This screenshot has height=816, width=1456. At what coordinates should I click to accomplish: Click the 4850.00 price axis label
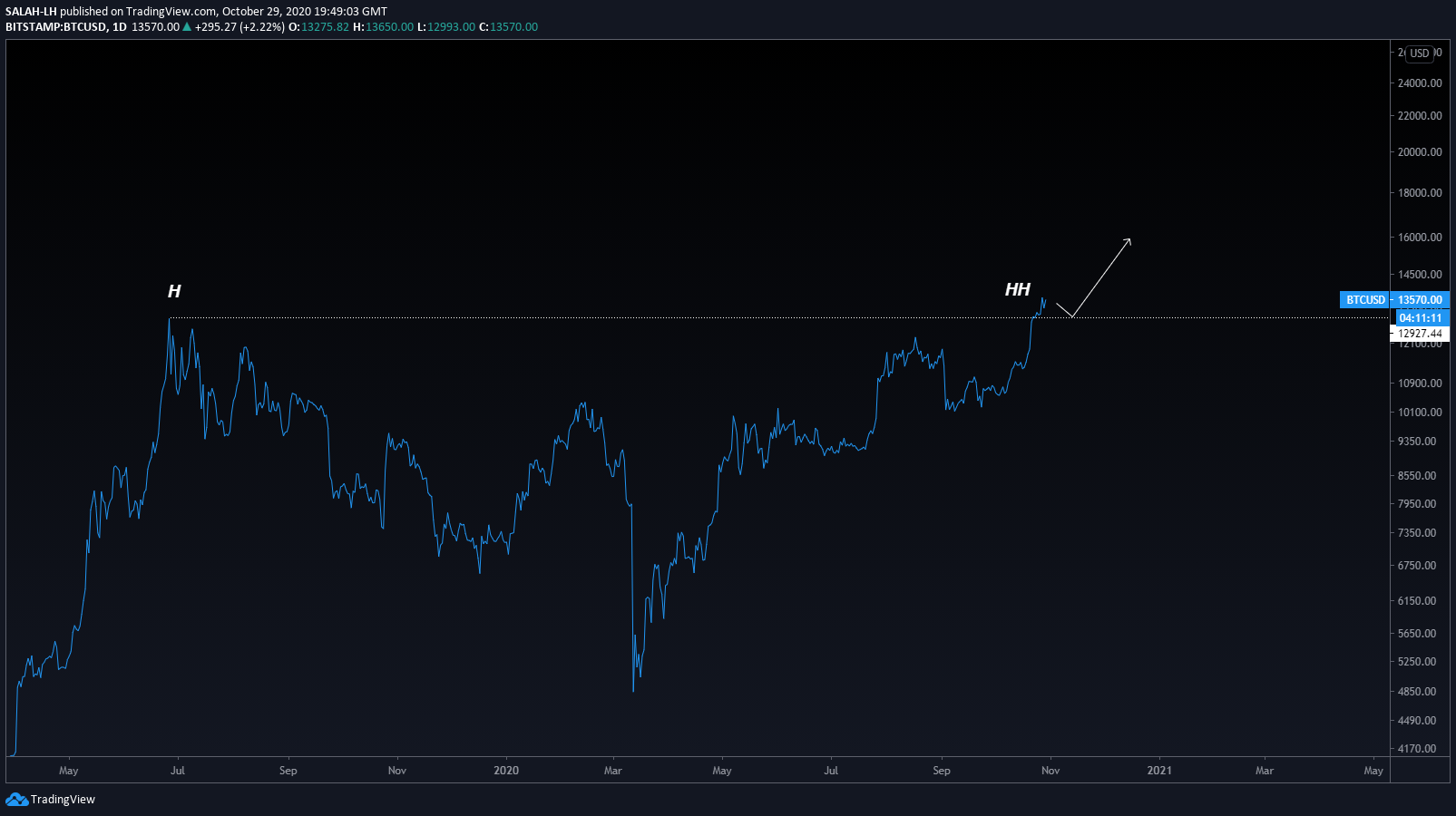pyautogui.click(x=1417, y=692)
